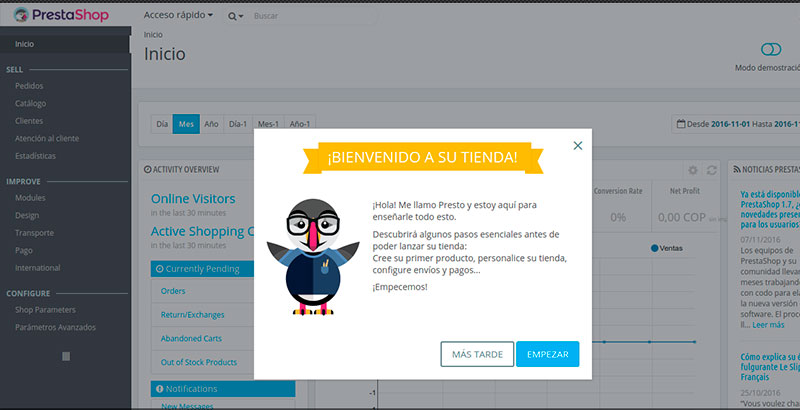
Task: Open Shop Parameters in the sidebar
Action: (45, 310)
